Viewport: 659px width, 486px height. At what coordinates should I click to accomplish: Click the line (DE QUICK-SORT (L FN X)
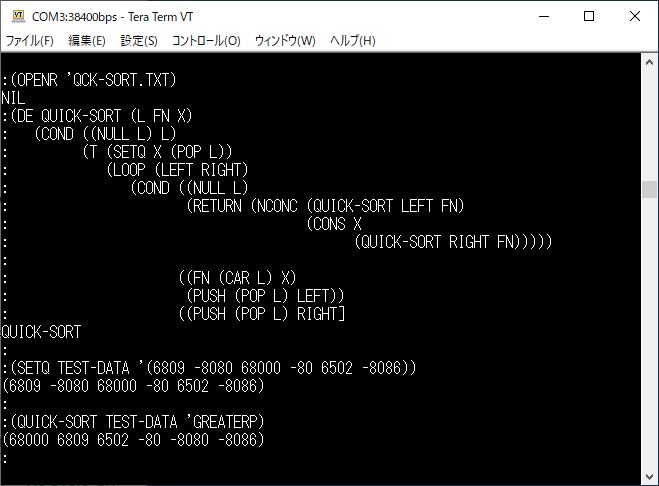tap(101, 116)
